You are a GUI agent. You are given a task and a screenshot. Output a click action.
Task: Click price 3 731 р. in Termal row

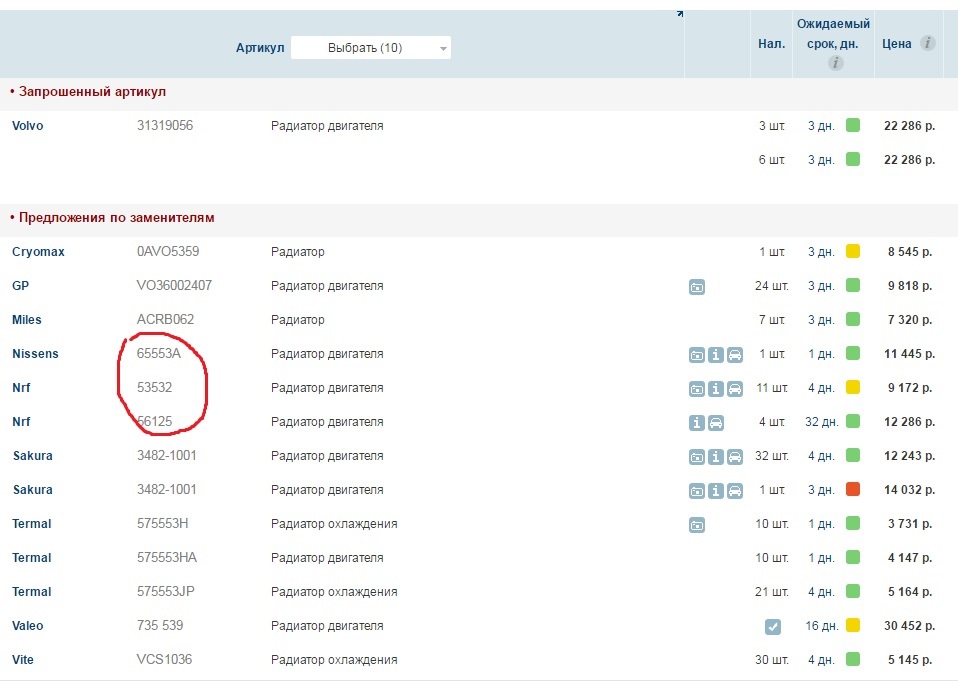tap(910, 523)
